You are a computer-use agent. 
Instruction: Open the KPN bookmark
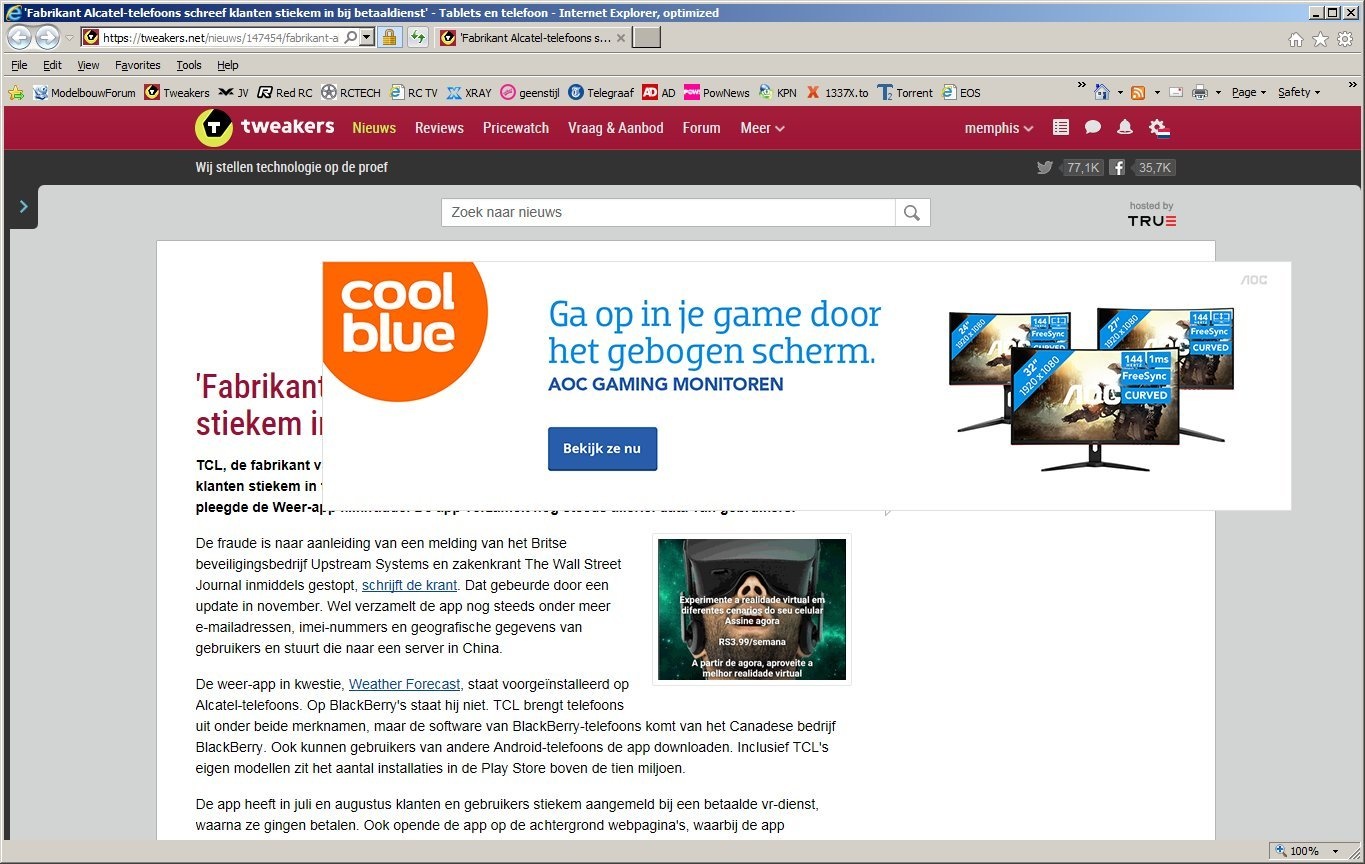[x=777, y=93]
